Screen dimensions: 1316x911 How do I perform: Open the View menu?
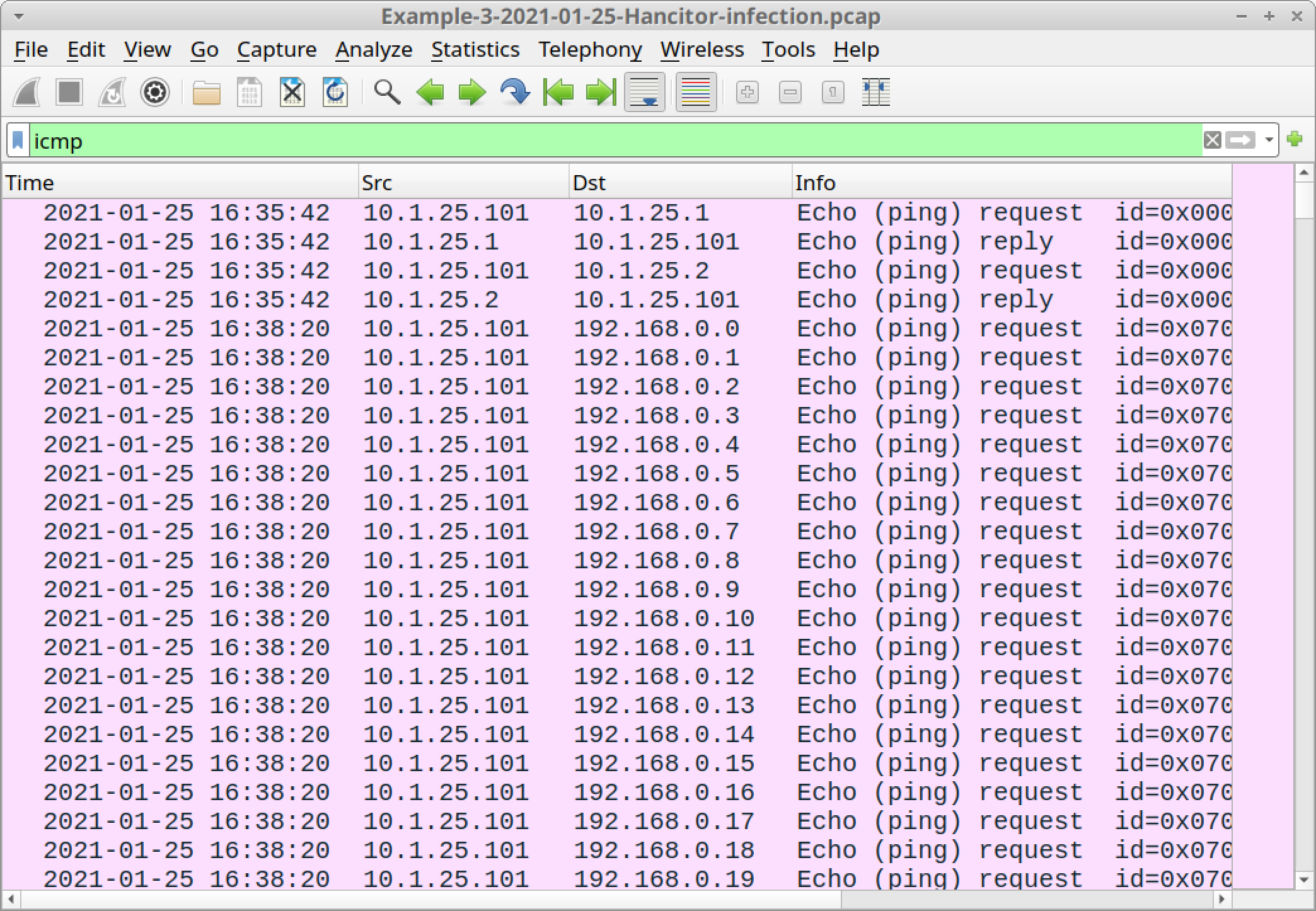(147, 49)
